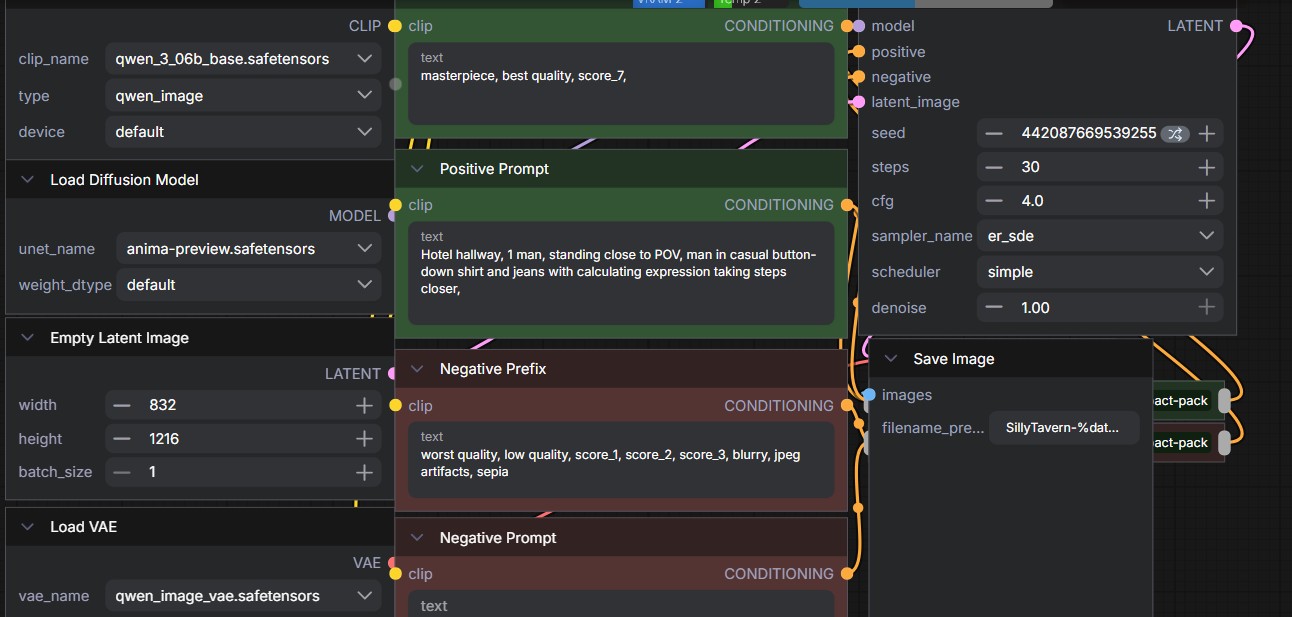Increase cfg with the plus icon
This screenshot has height=617, width=1292.
[x=1207, y=201]
